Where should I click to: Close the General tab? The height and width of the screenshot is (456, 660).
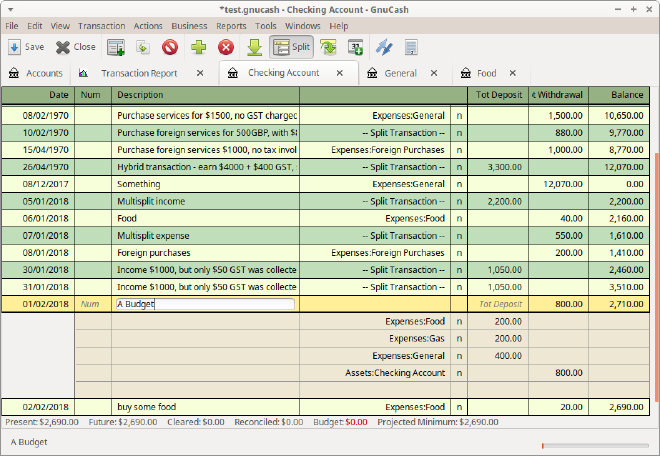click(x=434, y=73)
